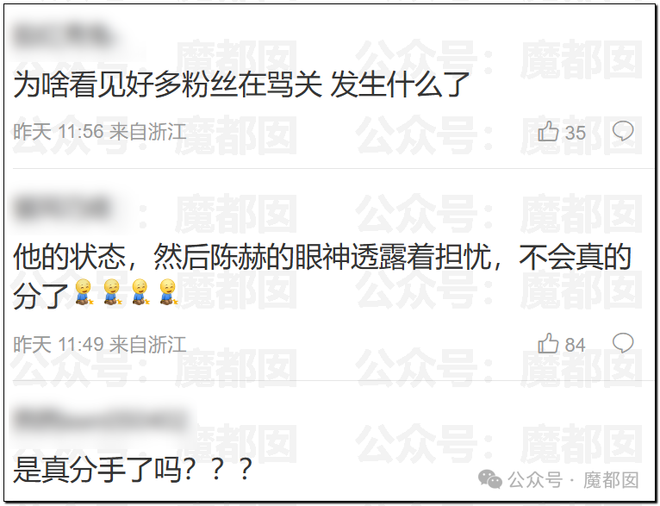Click the like count number 35
This screenshot has width=660, height=506.
click(575, 133)
